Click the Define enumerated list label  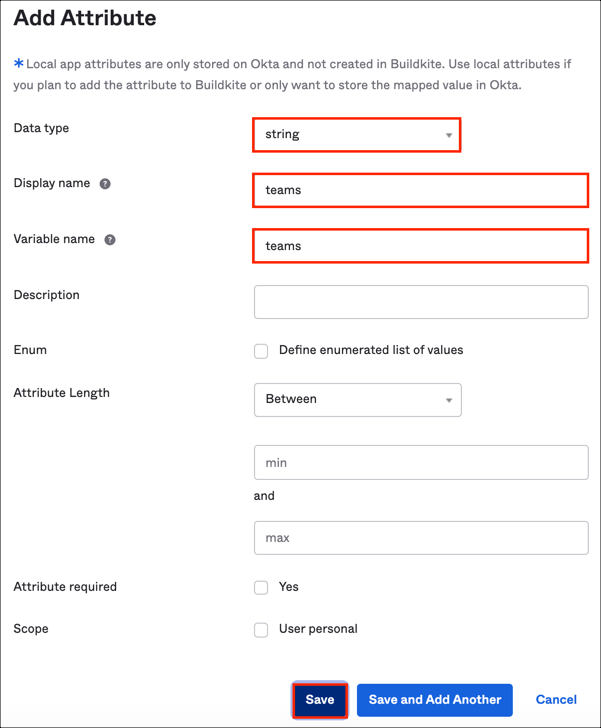tap(371, 350)
